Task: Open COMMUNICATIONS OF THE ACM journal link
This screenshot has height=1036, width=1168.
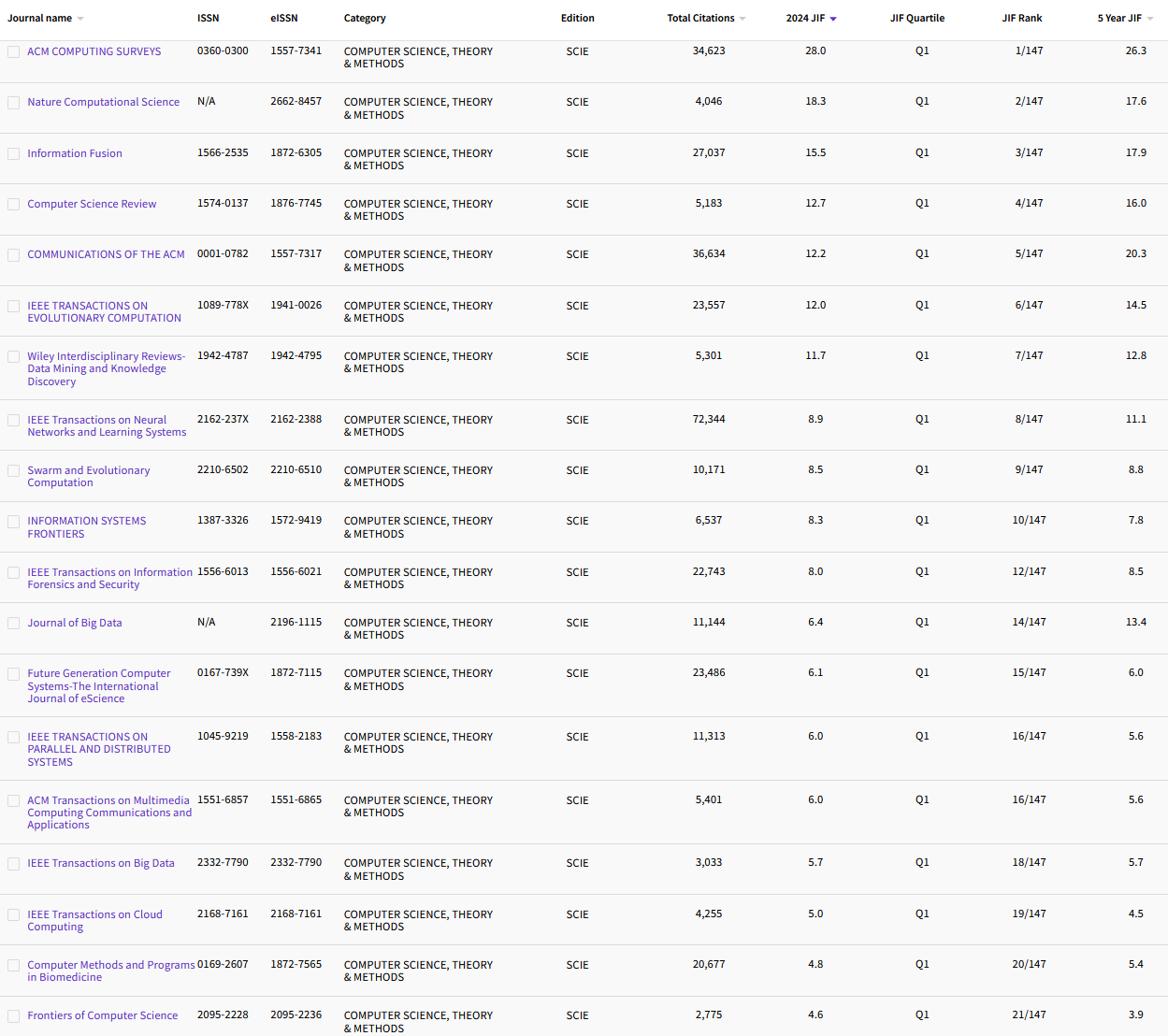Action: pyautogui.click(x=105, y=253)
